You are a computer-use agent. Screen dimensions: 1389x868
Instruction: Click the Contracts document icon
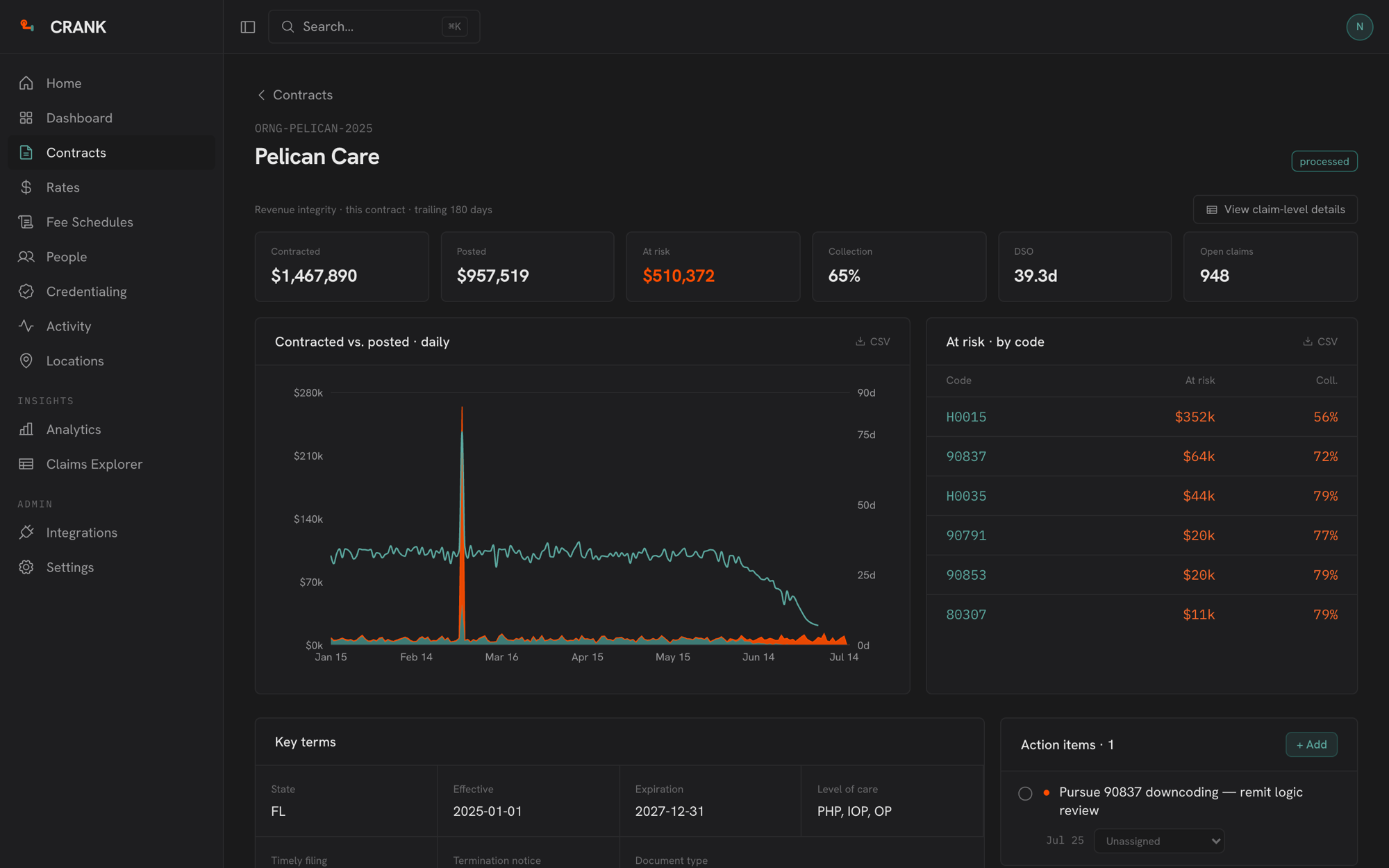click(26, 153)
